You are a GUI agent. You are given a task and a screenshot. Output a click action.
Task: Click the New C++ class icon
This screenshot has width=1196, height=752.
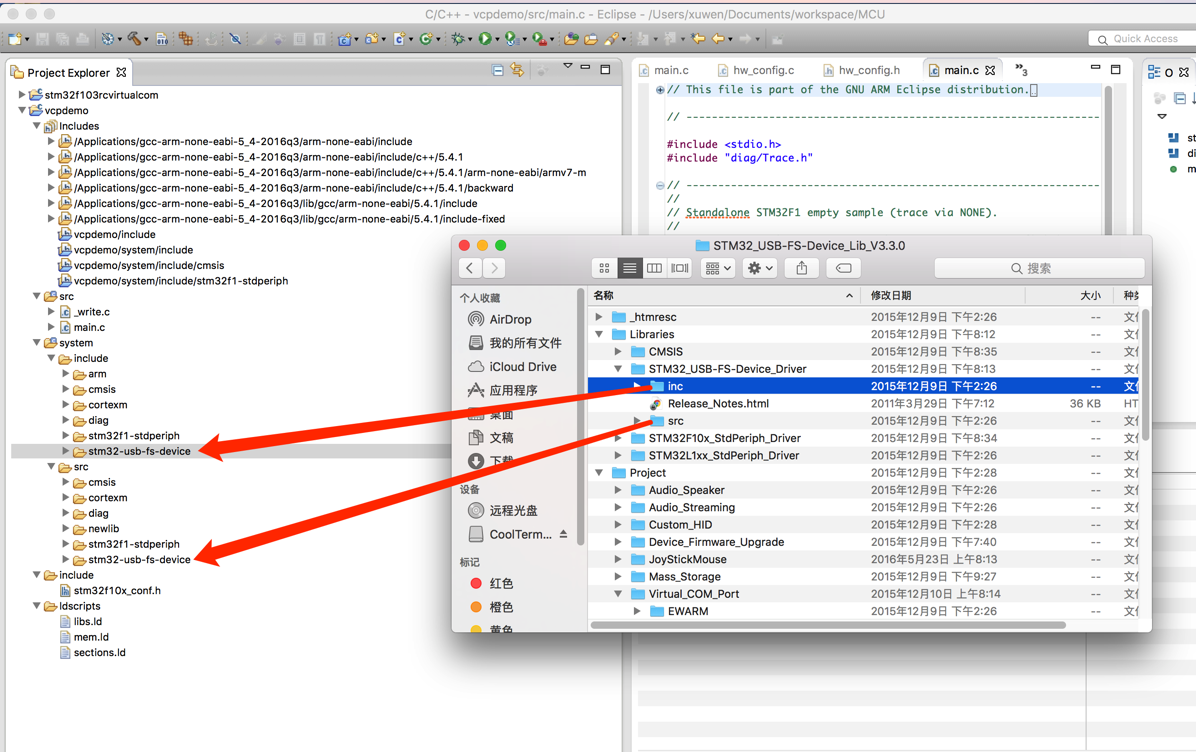(x=426, y=38)
